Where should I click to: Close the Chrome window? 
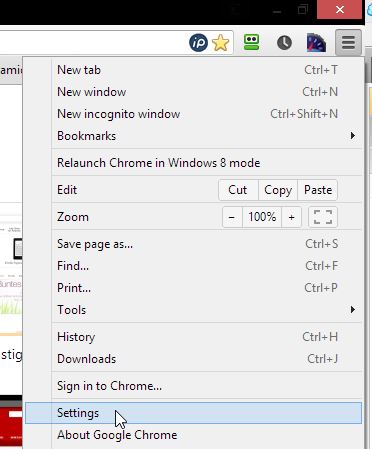[x=340, y=10]
